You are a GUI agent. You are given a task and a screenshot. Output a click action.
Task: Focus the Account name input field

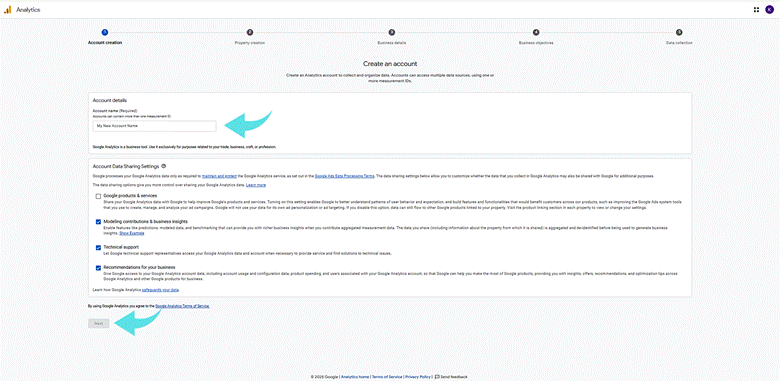(x=154, y=126)
